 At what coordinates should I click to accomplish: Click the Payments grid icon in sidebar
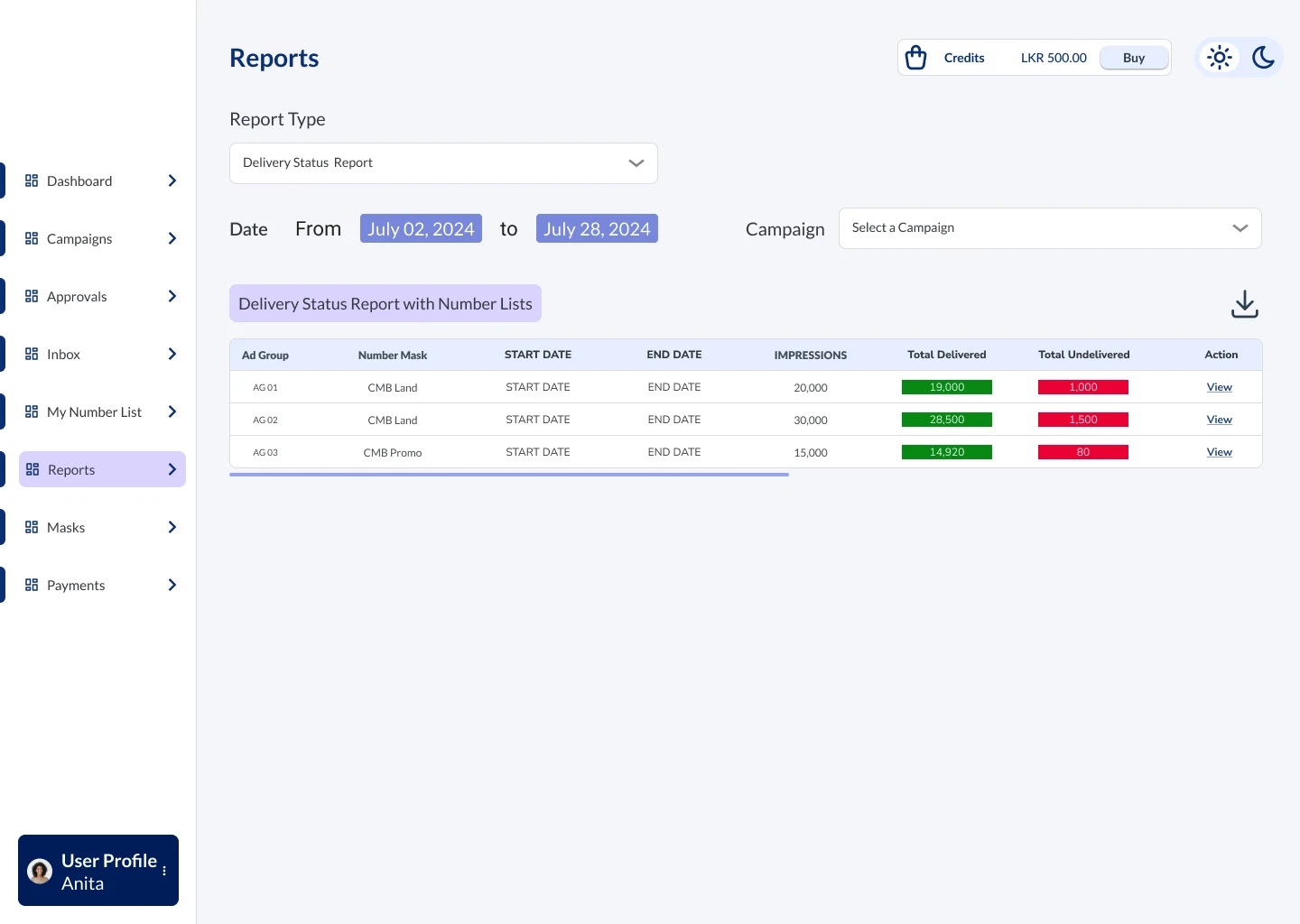point(32,585)
